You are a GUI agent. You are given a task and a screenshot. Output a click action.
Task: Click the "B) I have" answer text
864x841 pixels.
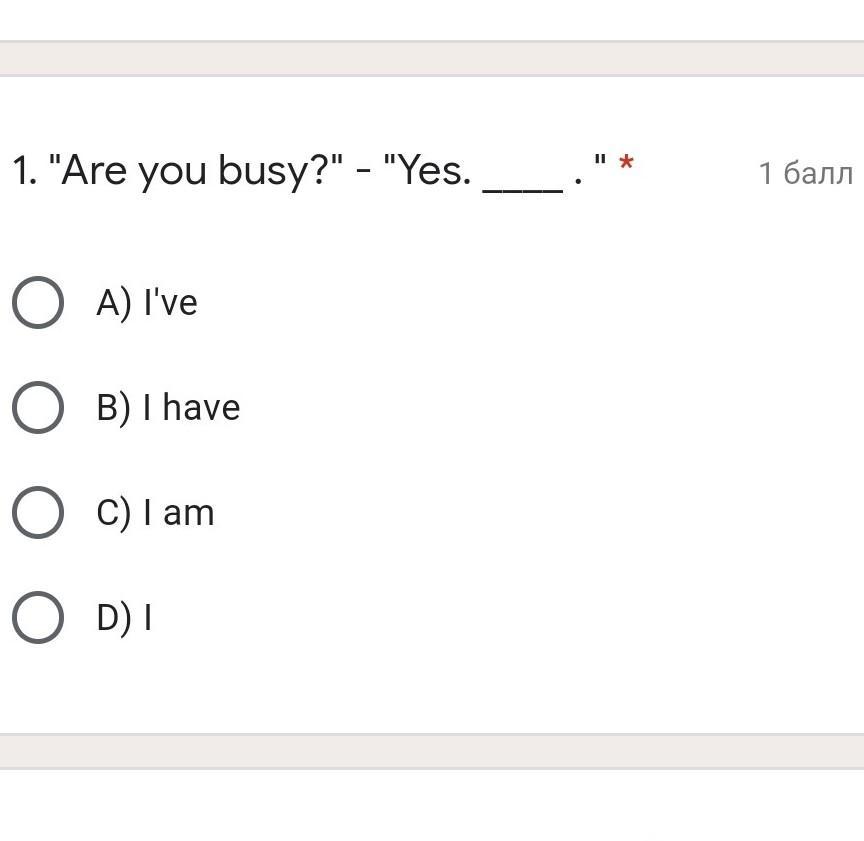pos(168,408)
